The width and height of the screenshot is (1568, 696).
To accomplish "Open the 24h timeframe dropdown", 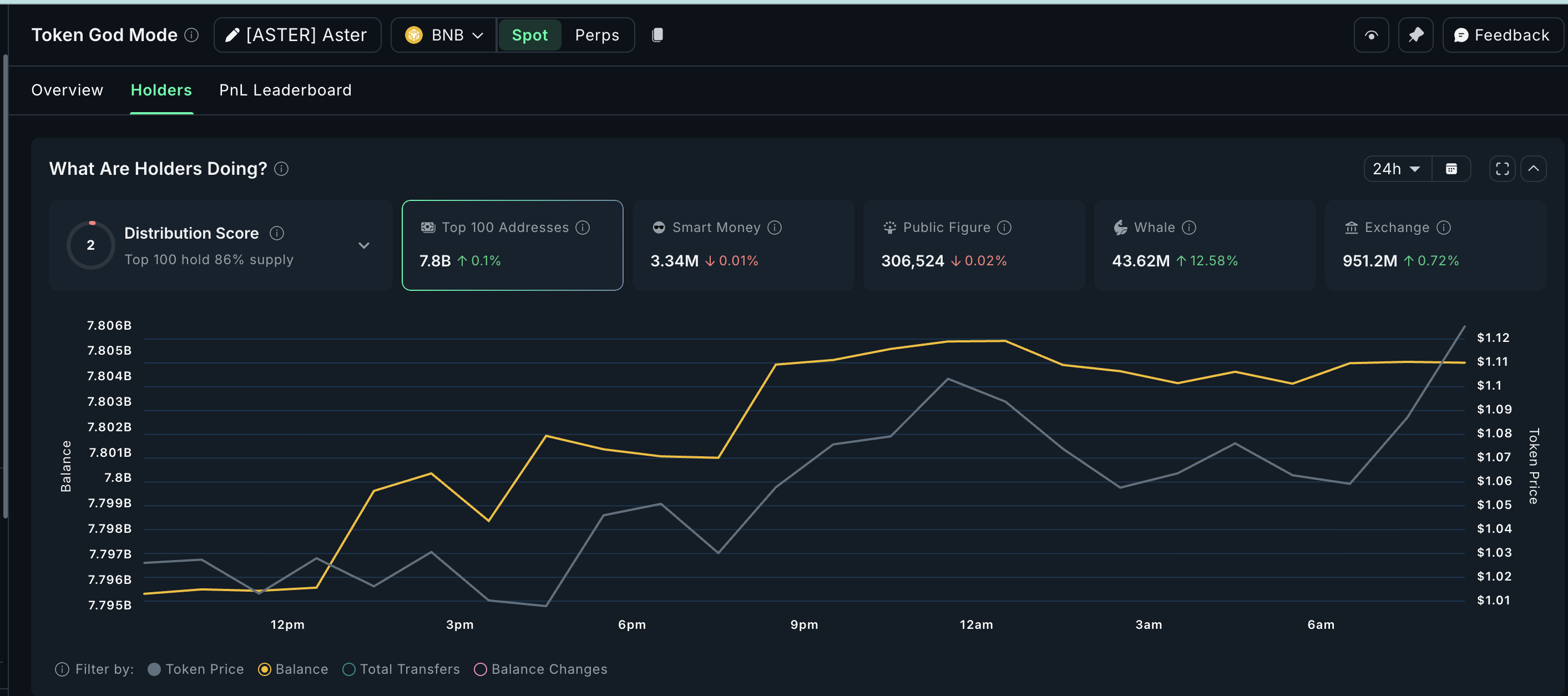I will coord(1396,169).
